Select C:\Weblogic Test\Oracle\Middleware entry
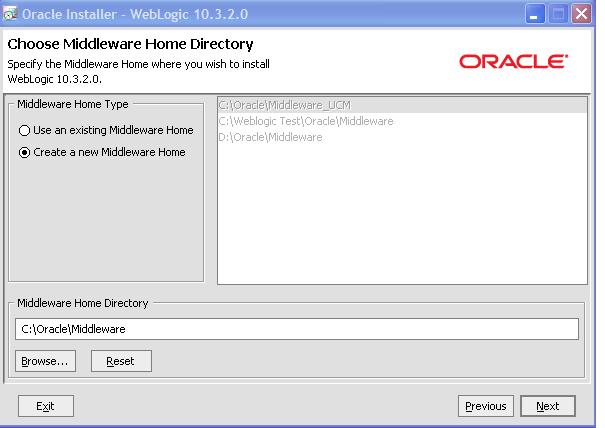Viewport: 605px width, 428px height. point(402,121)
